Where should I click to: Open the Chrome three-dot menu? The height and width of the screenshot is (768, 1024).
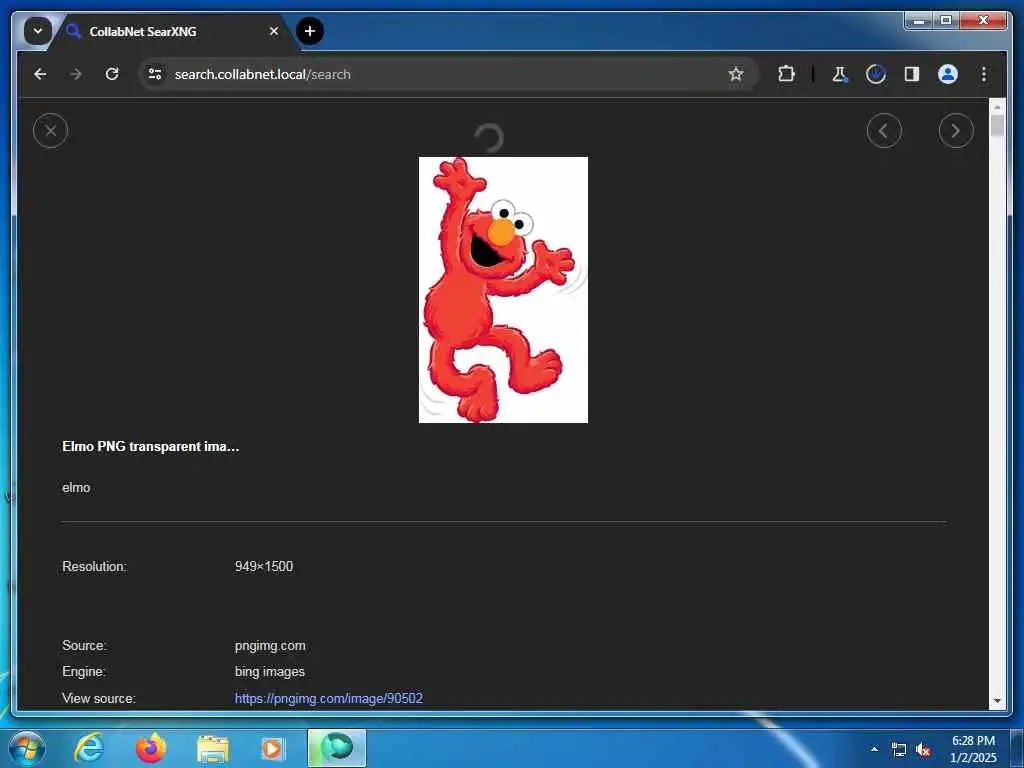(x=984, y=74)
